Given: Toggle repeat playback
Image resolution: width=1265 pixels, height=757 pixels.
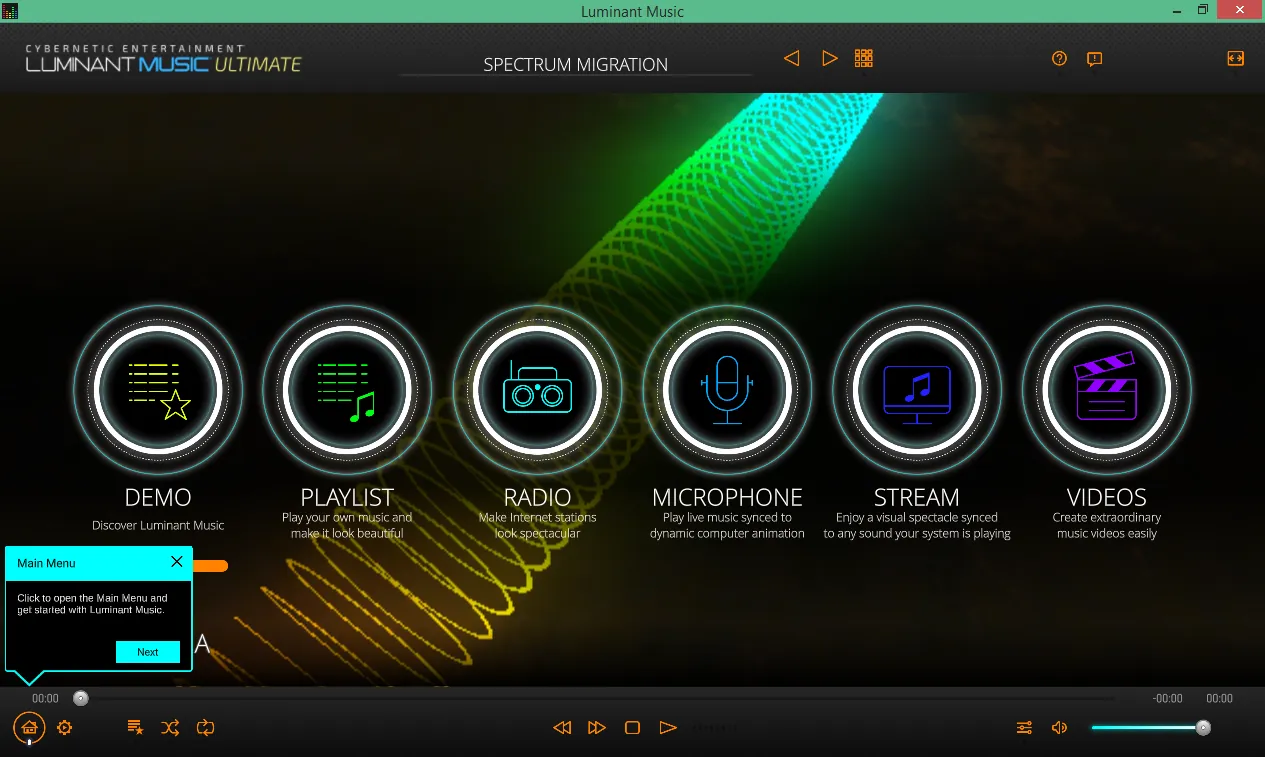Looking at the screenshot, I should coord(206,728).
